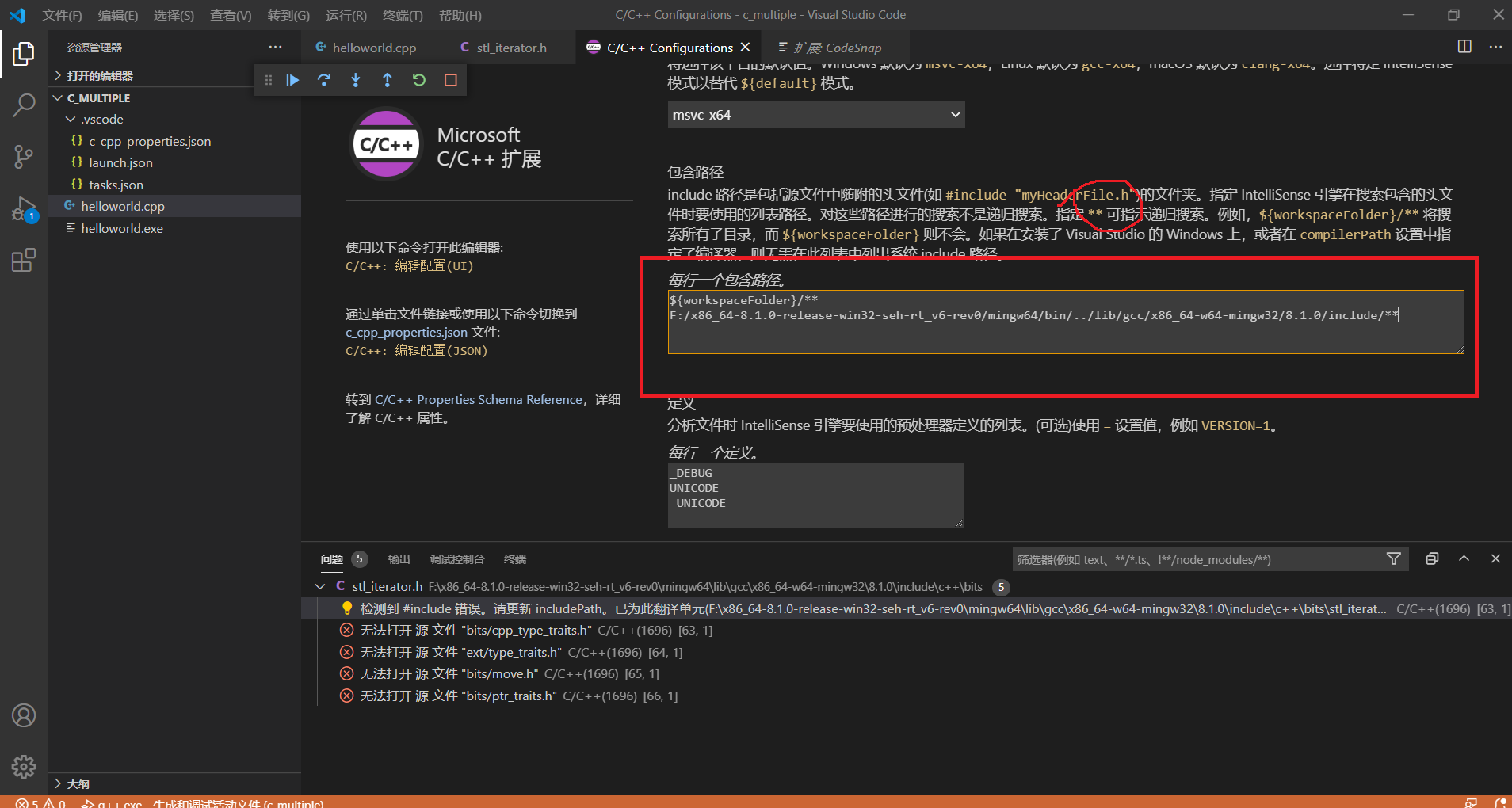Viewport: 1512px width, 808px height.
Task: Click Step Out in the debug toolbar
Action: 388,79
